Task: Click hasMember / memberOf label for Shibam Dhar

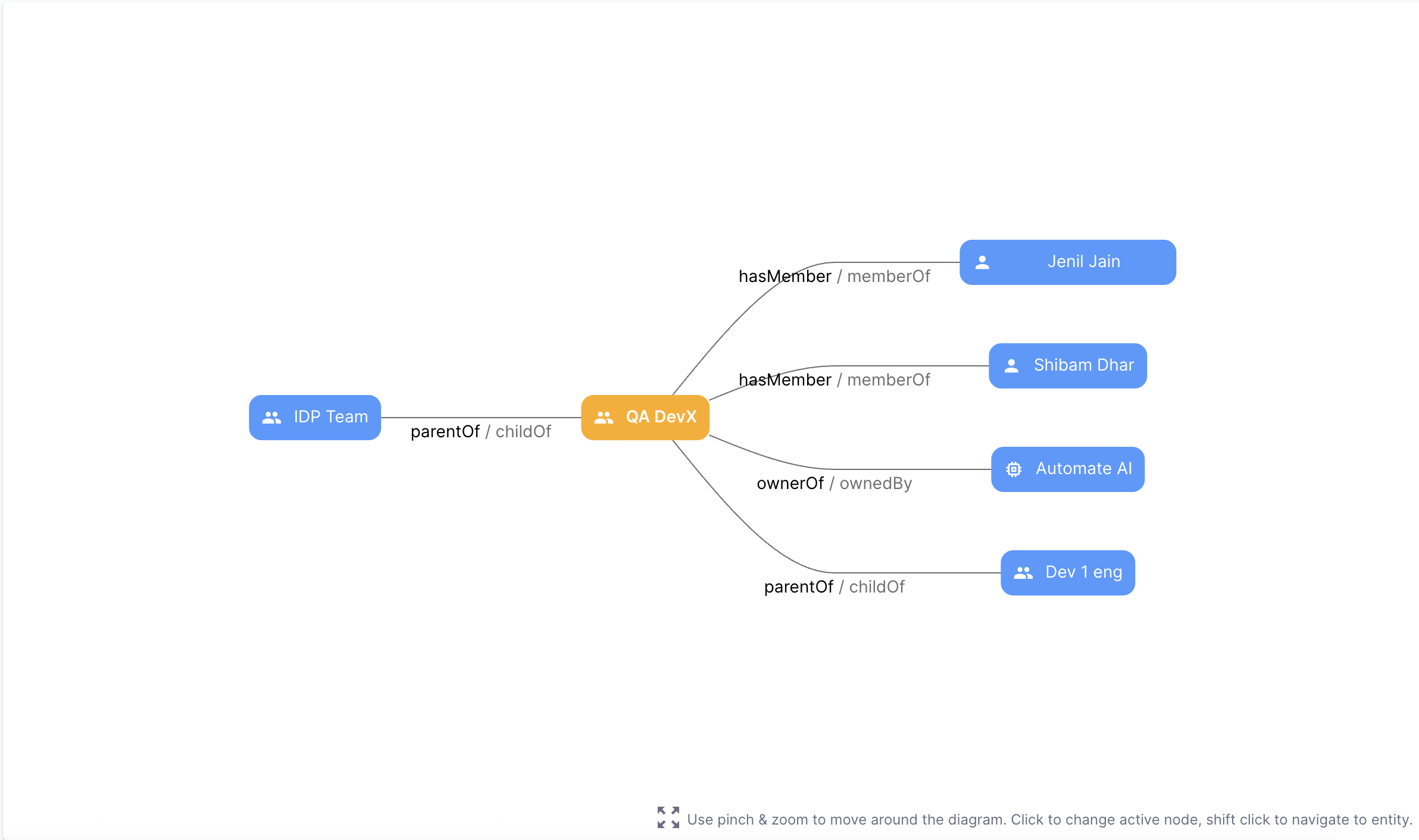Action: 834,380
